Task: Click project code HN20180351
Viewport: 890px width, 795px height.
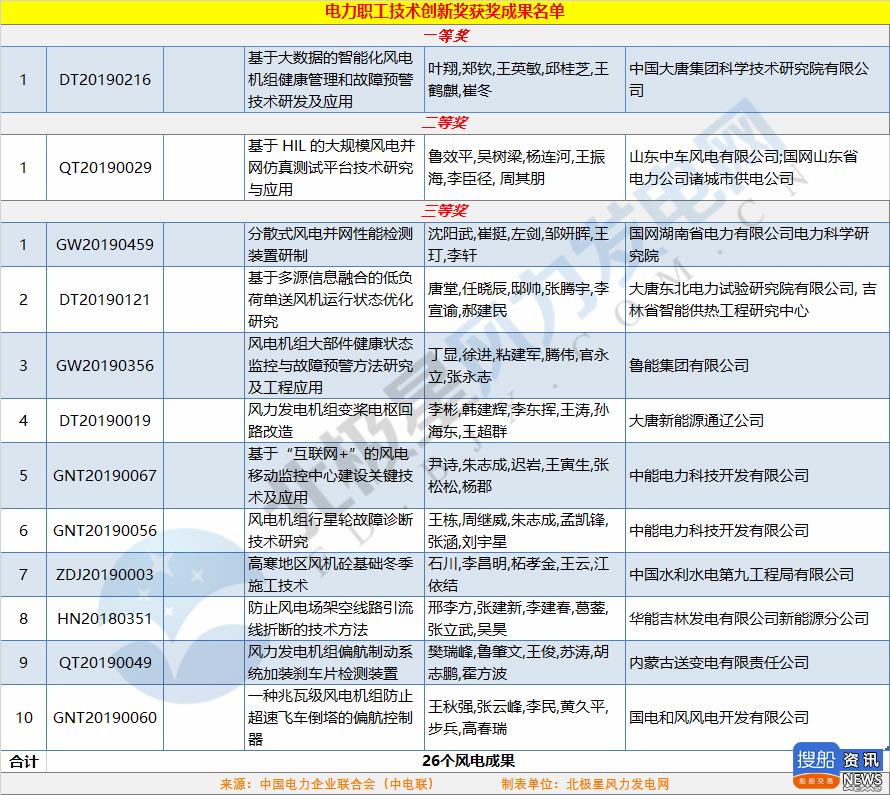Action: coord(105,619)
